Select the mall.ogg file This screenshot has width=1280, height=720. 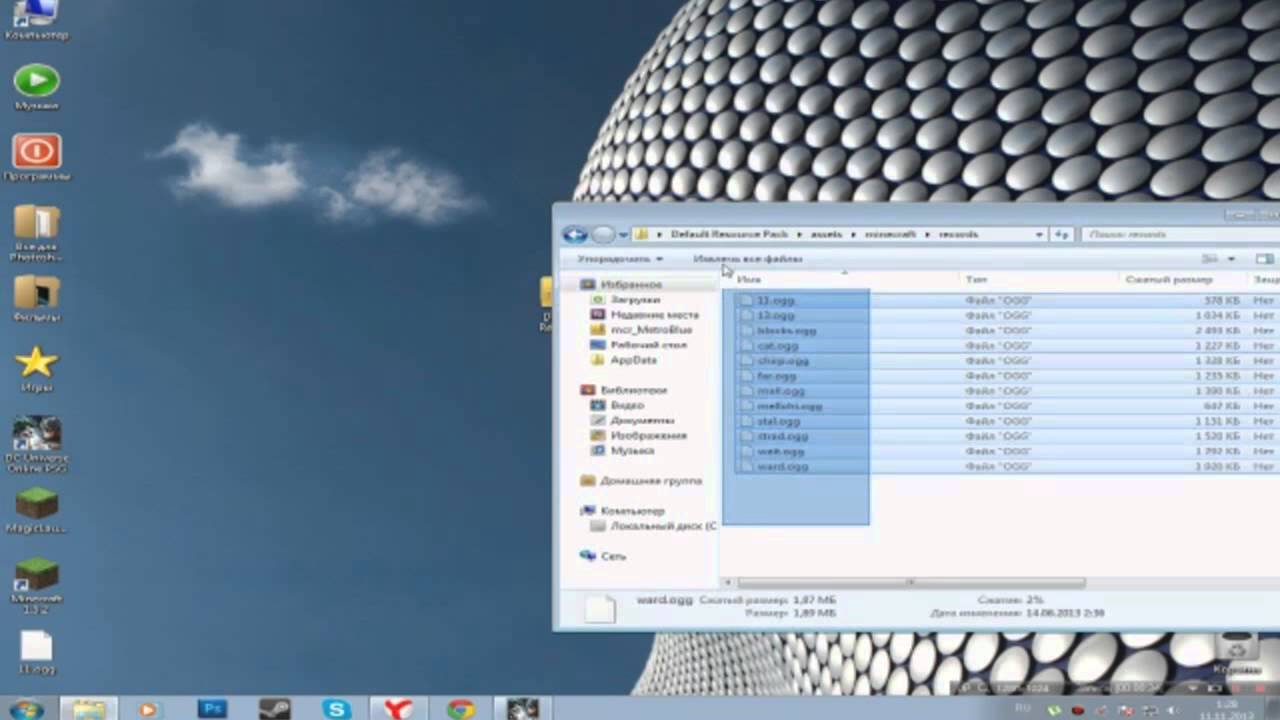coord(781,391)
